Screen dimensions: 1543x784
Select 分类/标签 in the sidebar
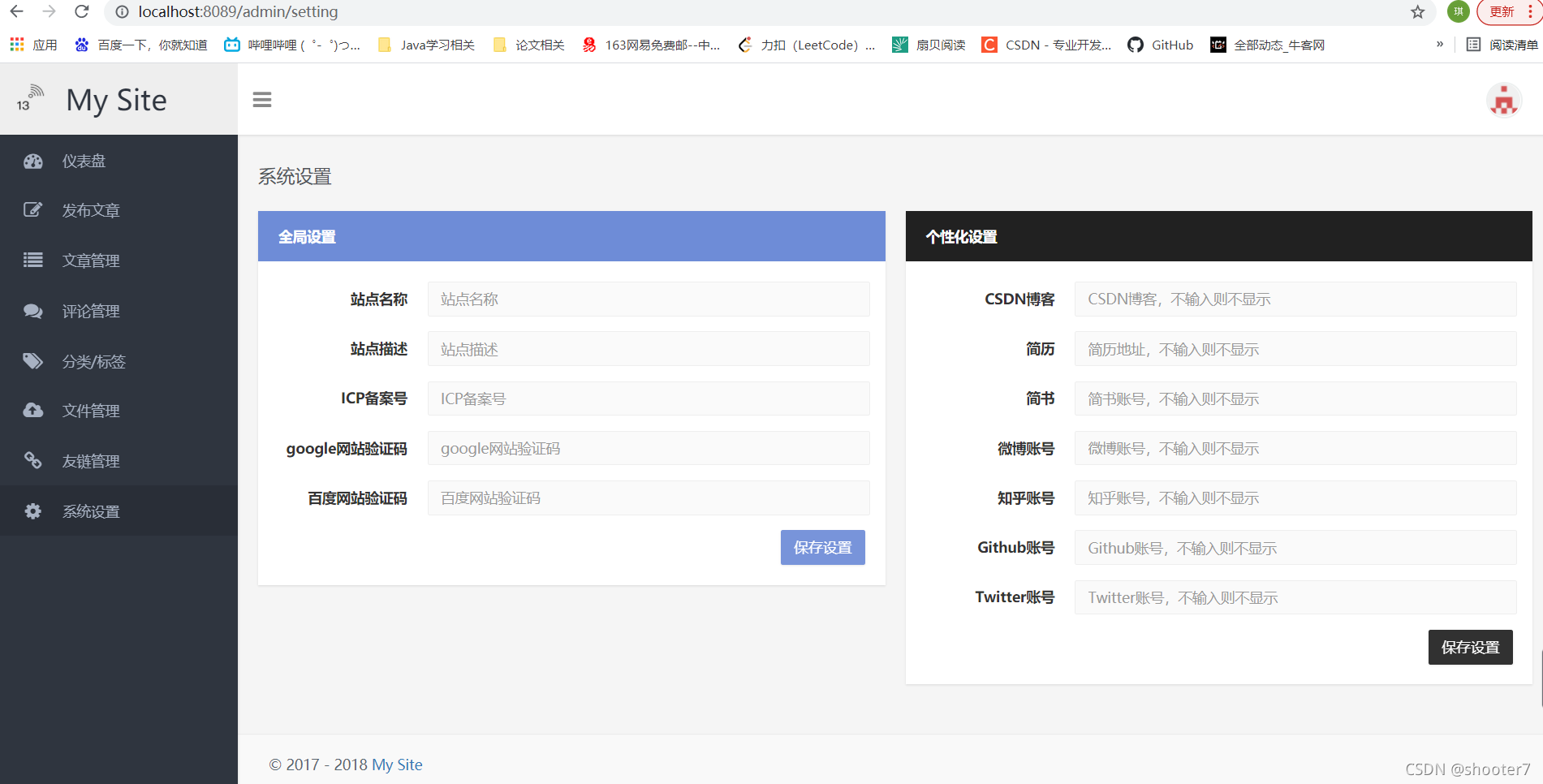(x=119, y=361)
